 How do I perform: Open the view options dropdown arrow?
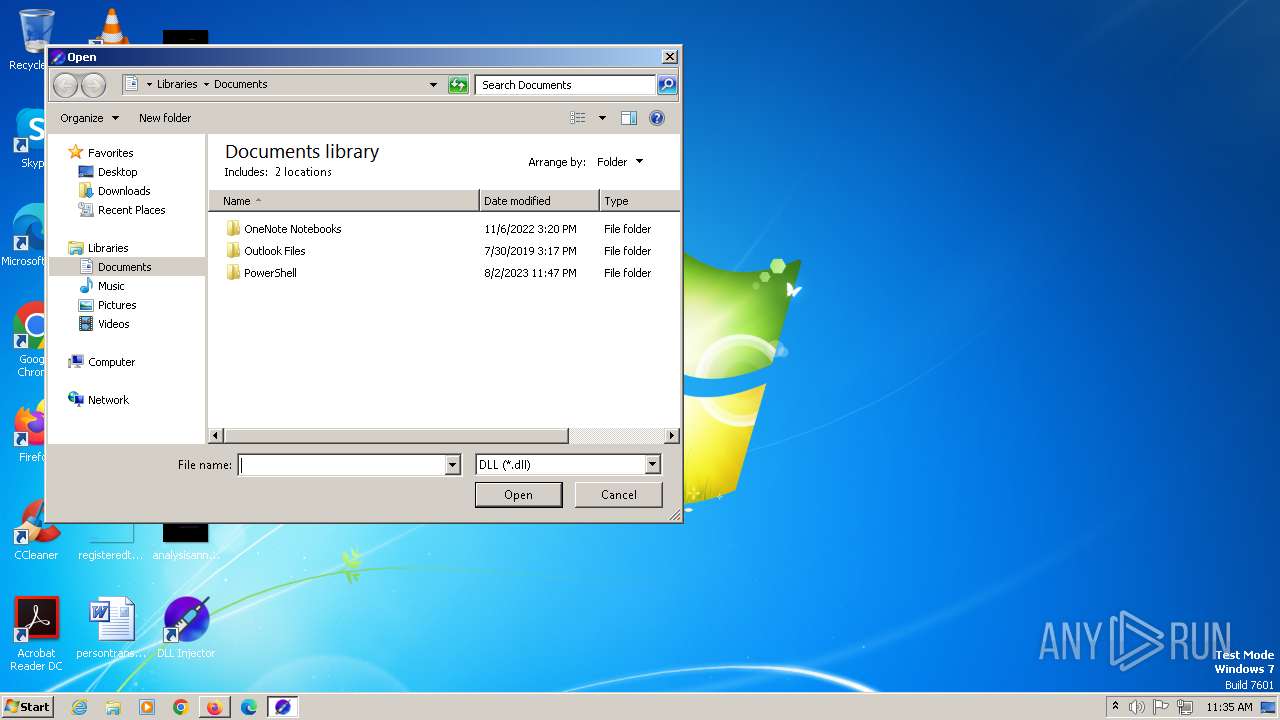602,118
